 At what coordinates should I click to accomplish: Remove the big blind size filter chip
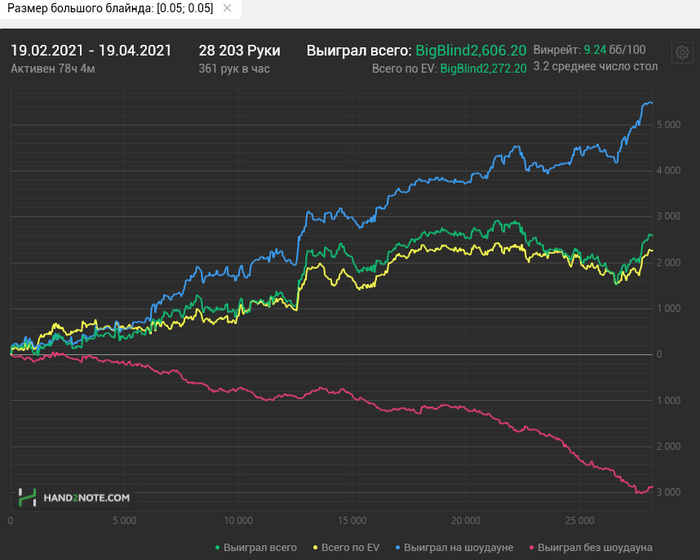[x=227, y=8]
